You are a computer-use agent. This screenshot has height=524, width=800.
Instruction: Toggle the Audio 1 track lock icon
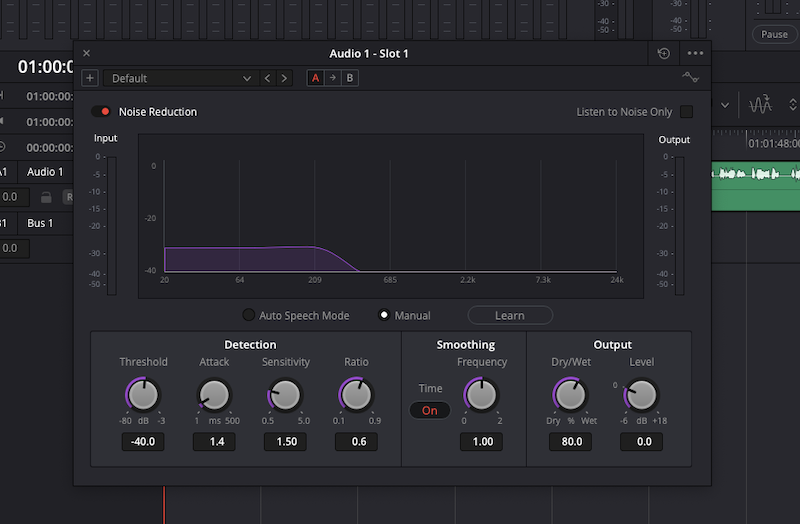coord(46,197)
